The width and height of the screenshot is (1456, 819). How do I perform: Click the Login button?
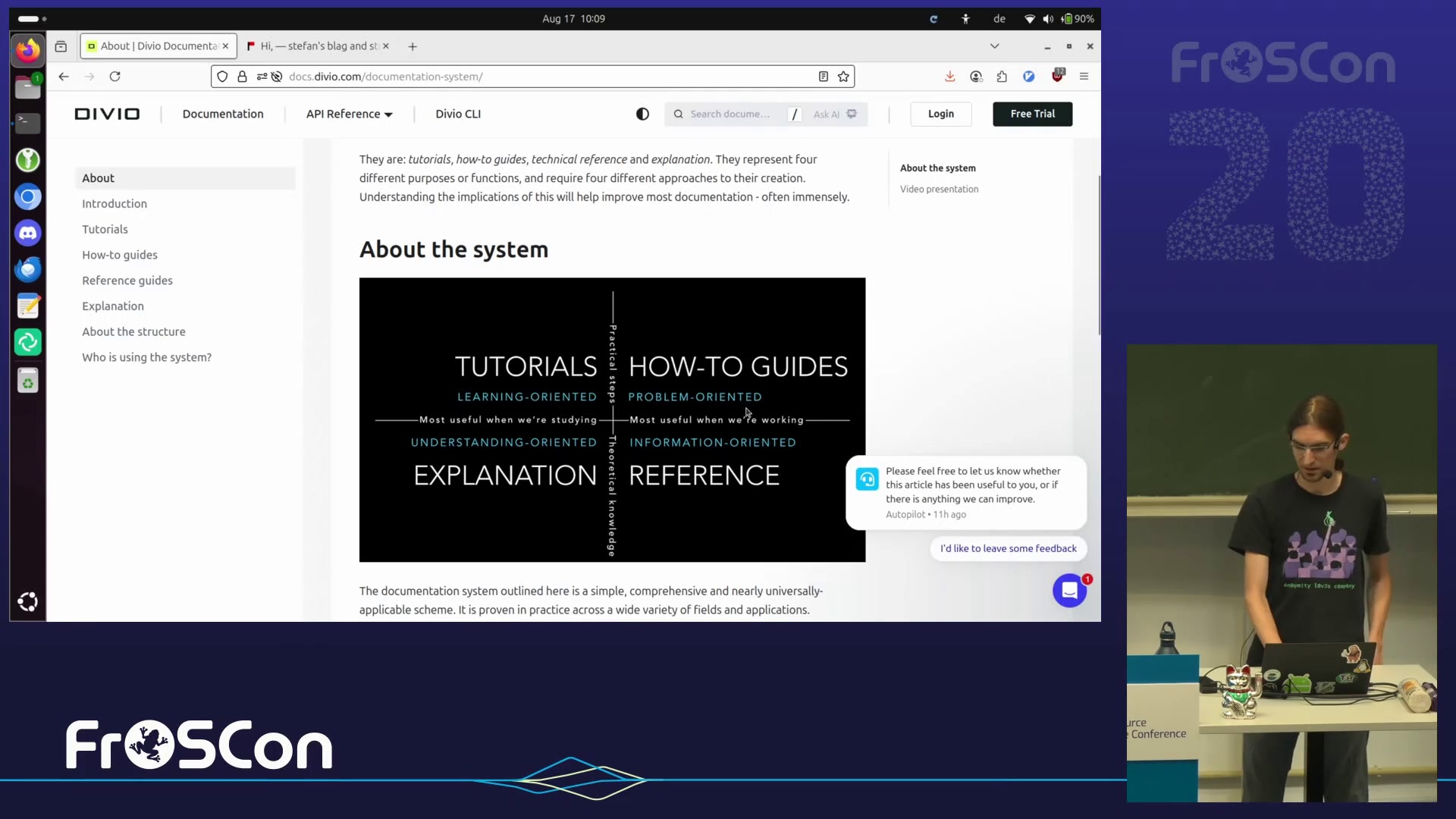(941, 114)
